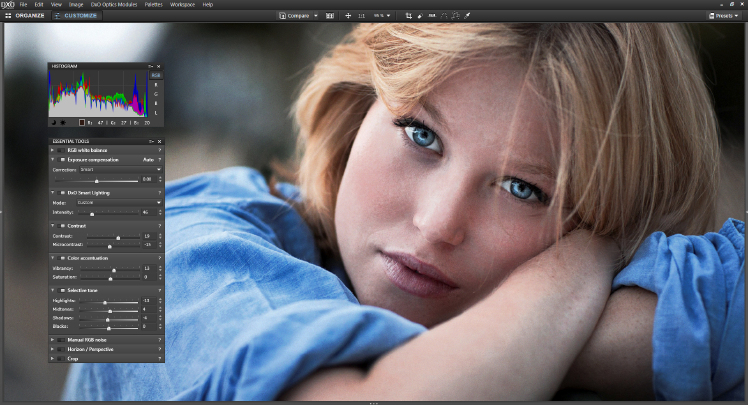Set zoom to 1:1
The image size is (748, 405).
pyautogui.click(x=362, y=16)
